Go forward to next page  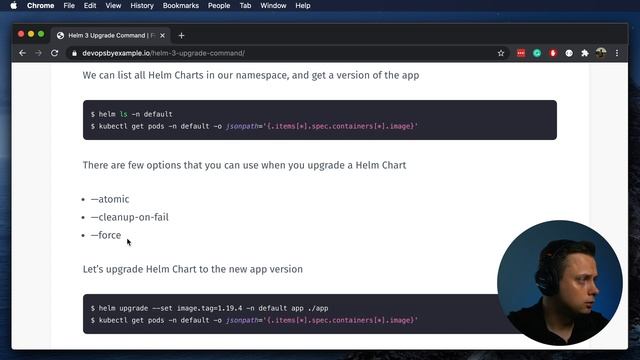(x=38, y=53)
